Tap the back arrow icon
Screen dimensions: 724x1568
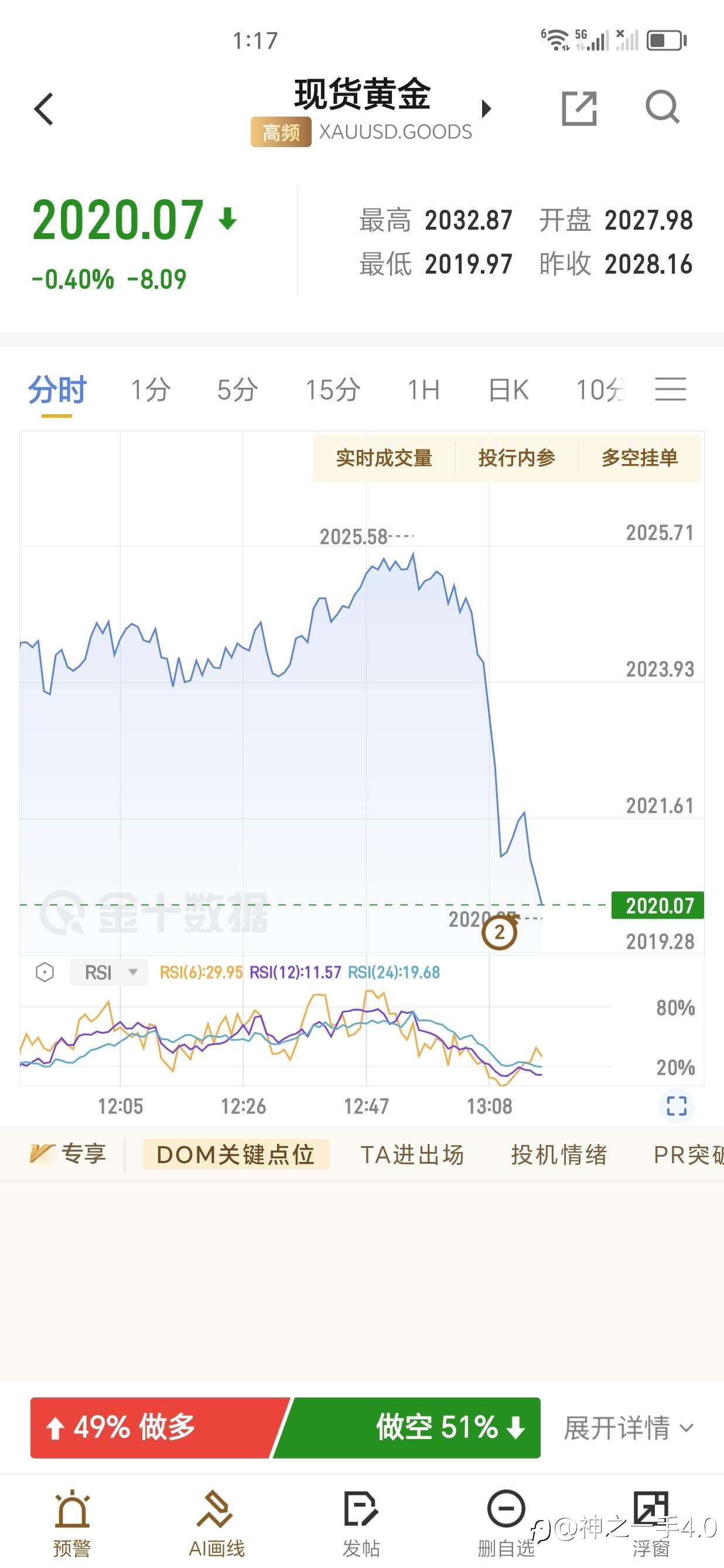point(44,110)
